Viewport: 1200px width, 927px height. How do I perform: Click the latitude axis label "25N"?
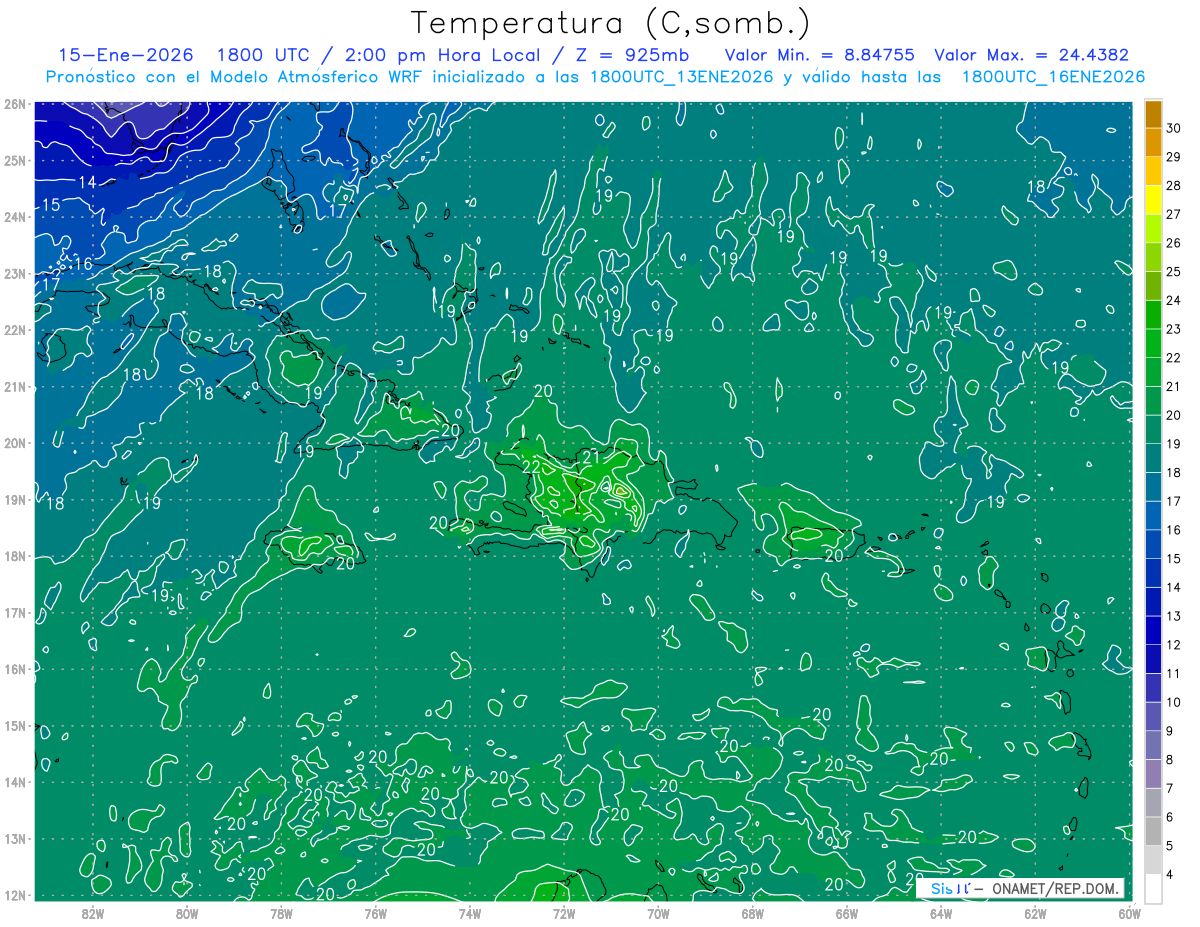pyautogui.click(x=14, y=160)
